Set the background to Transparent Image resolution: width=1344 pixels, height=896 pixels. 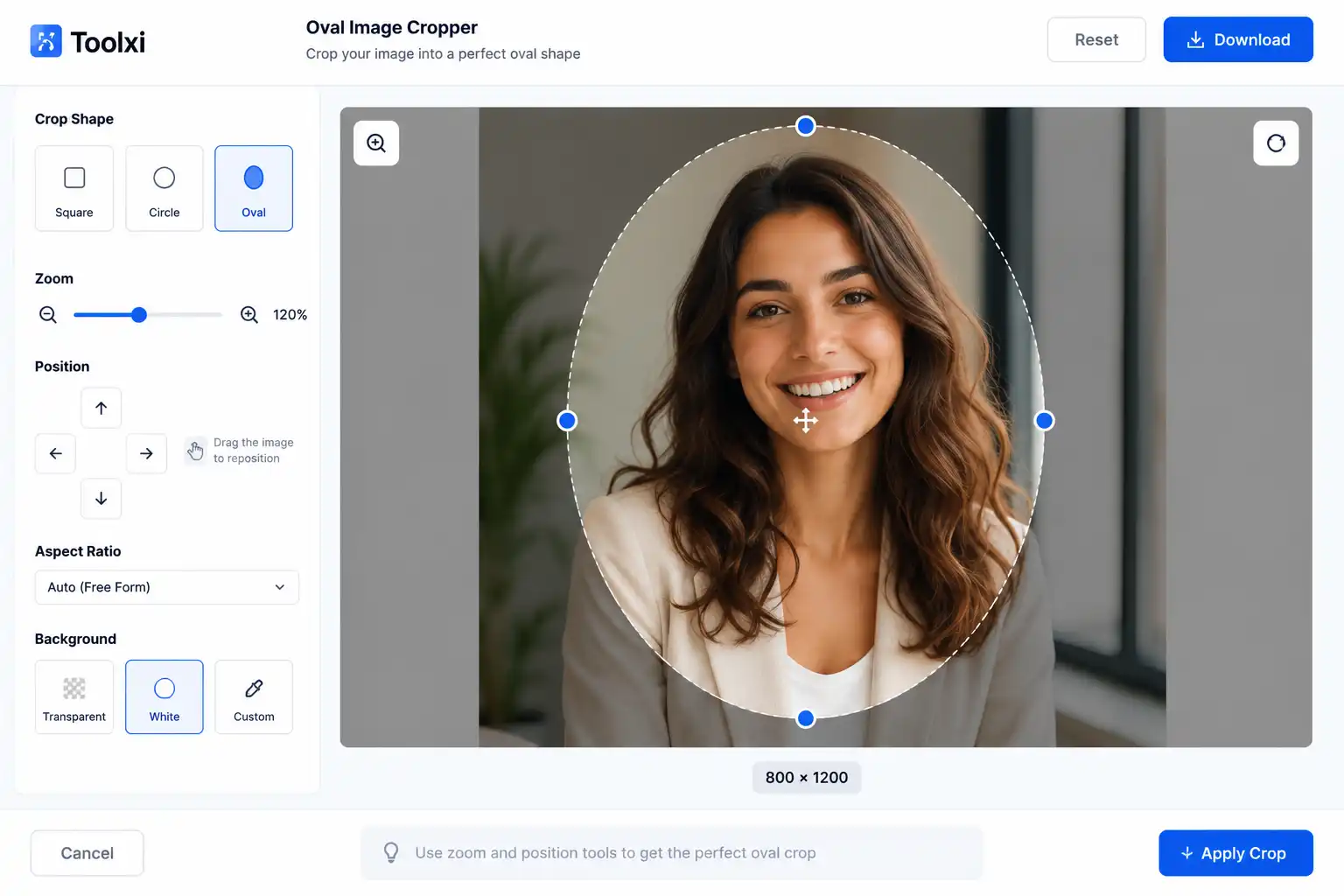point(74,696)
